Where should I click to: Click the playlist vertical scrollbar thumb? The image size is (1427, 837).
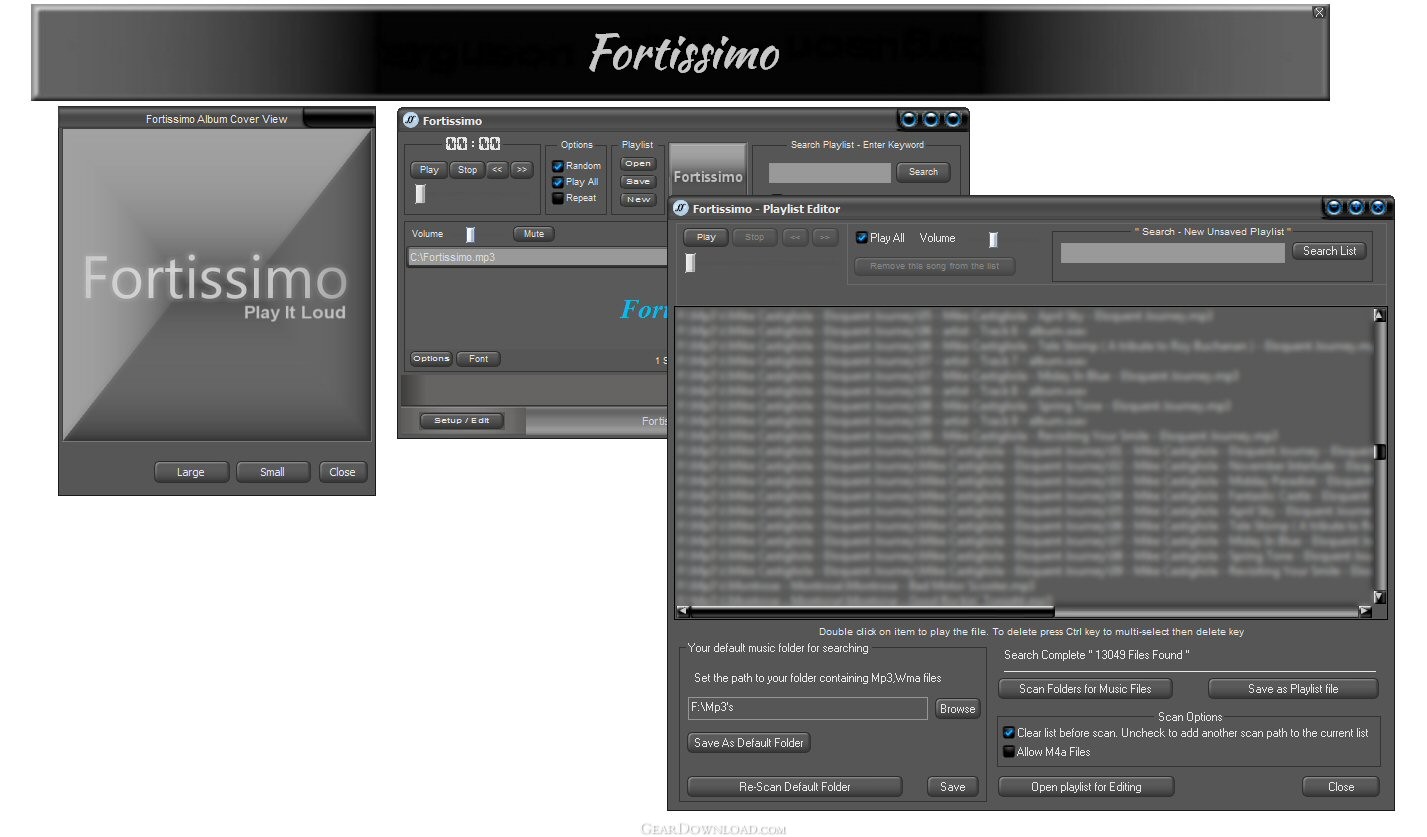point(1380,452)
